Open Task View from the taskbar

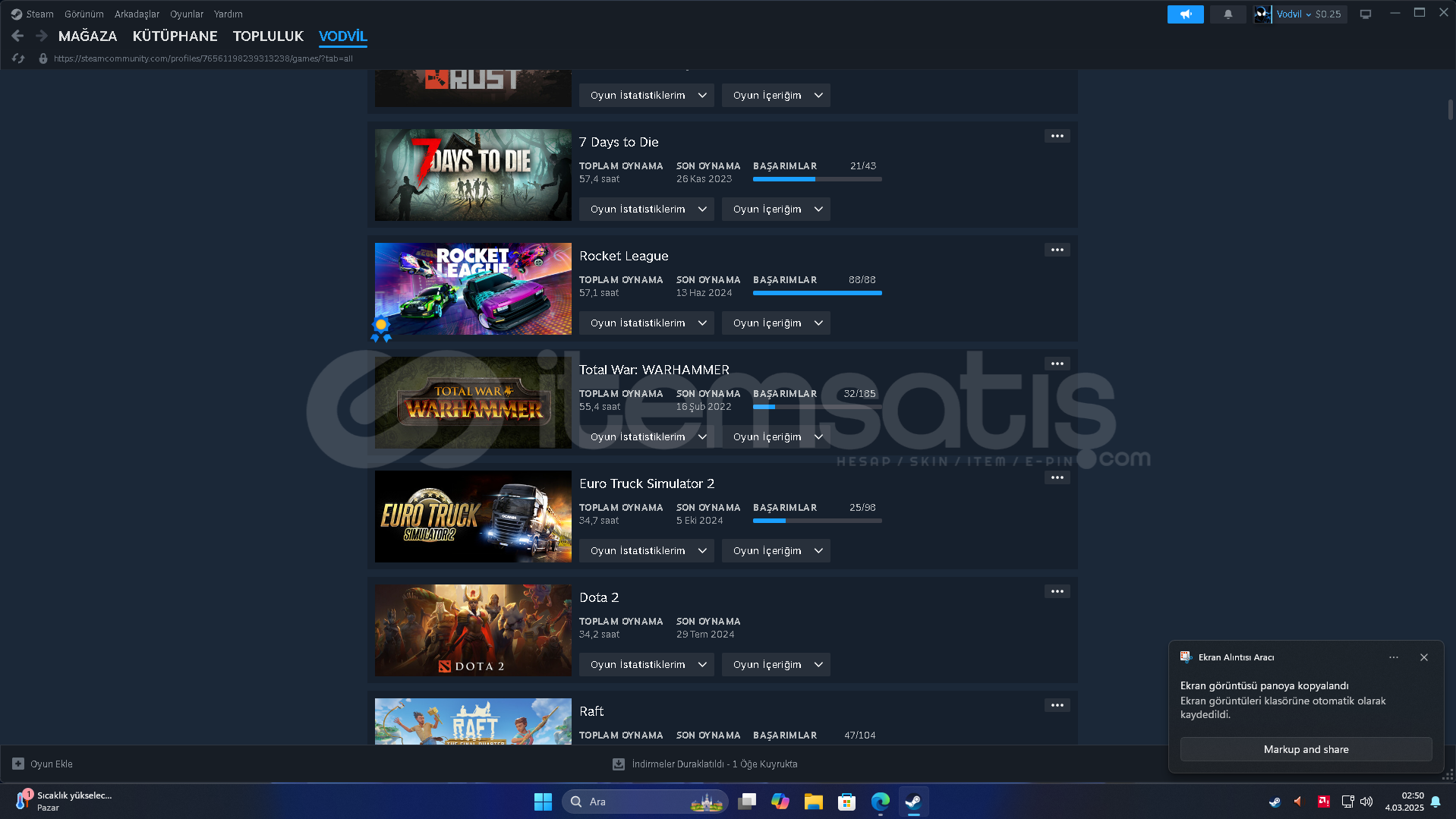(x=747, y=802)
